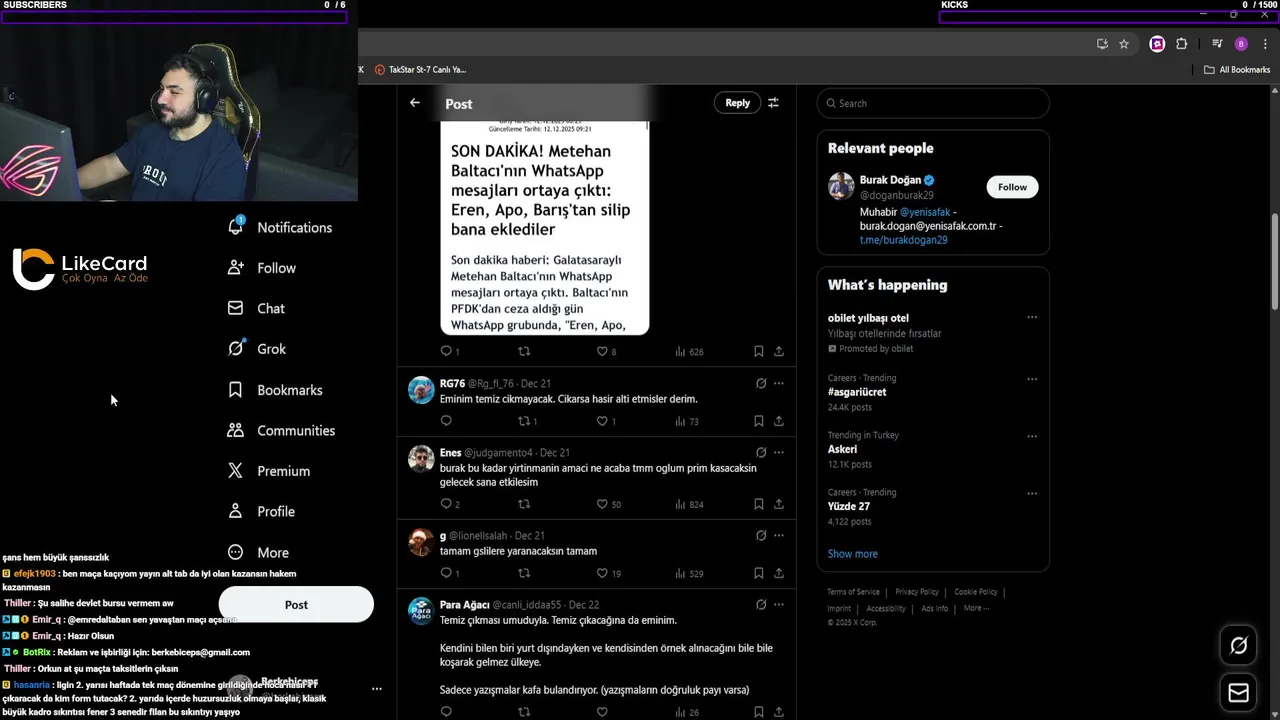The image size is (1280, 720).
Task: Expand the footer More menu
Action: [x=976, y=608]
